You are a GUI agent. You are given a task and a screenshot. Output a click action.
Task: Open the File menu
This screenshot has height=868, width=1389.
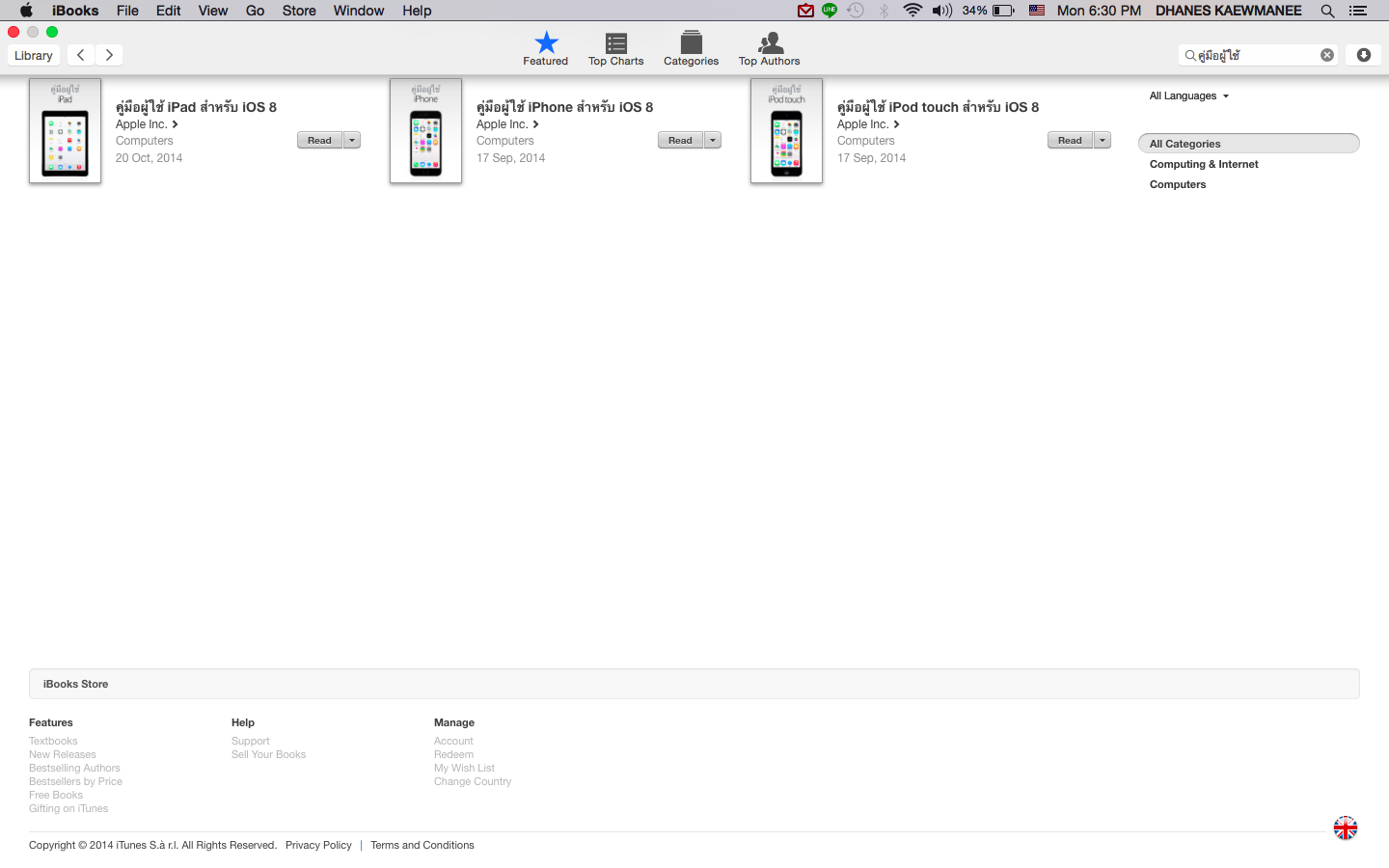click(127, 11)
